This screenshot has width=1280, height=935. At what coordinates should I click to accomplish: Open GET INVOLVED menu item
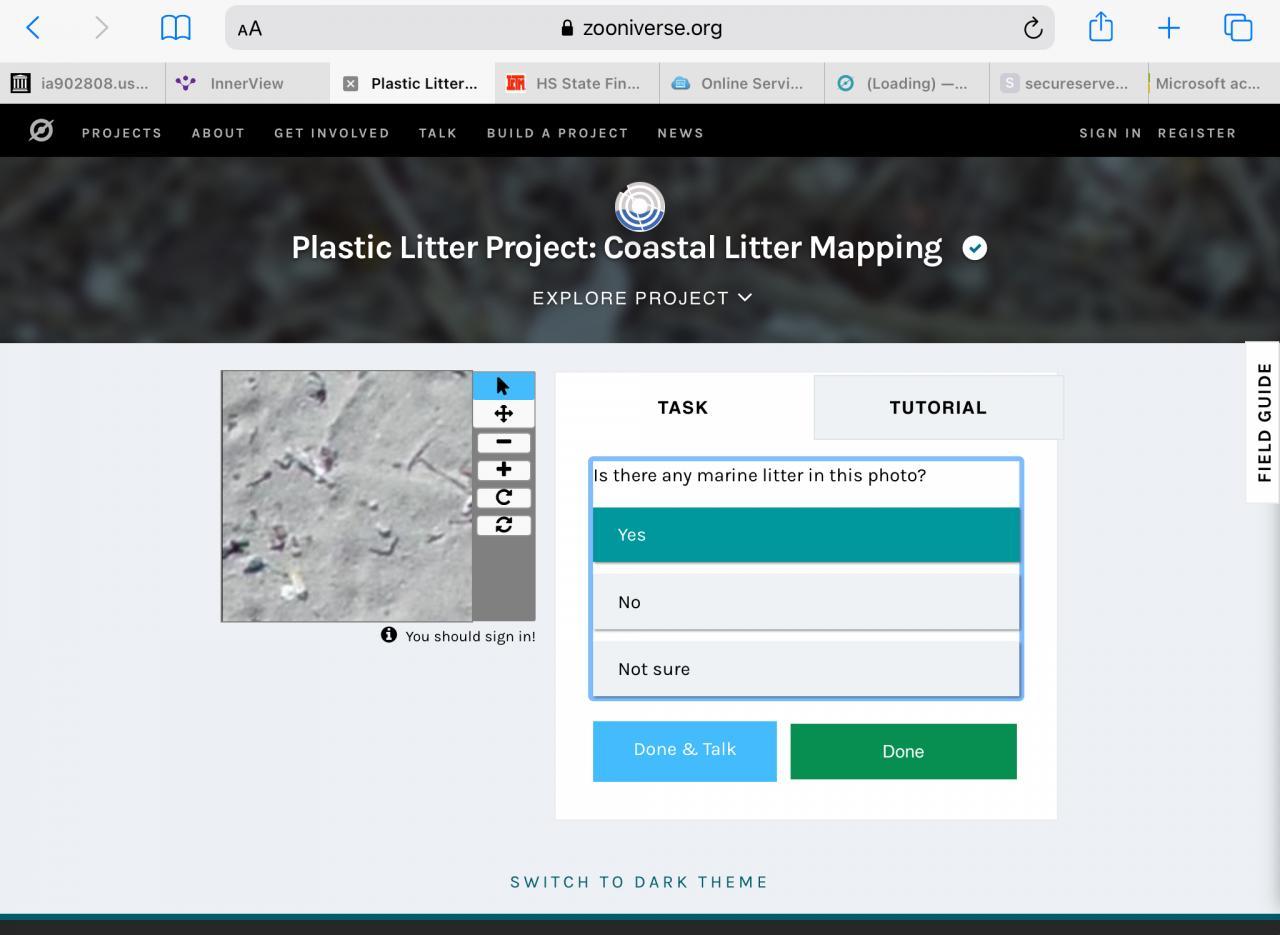click(x=332, y=133)
